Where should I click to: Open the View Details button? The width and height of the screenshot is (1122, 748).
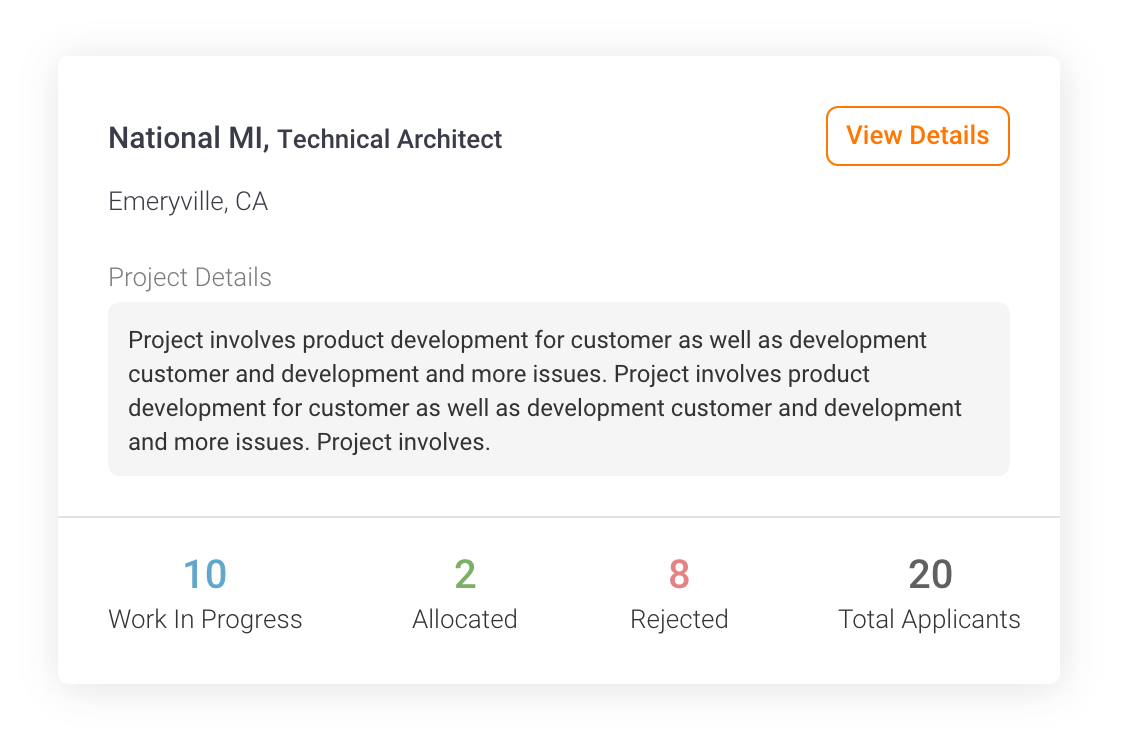917,136
